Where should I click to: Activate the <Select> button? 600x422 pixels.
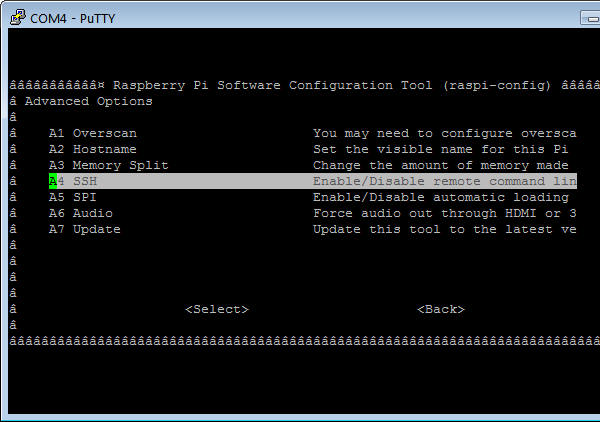(217, 309)
